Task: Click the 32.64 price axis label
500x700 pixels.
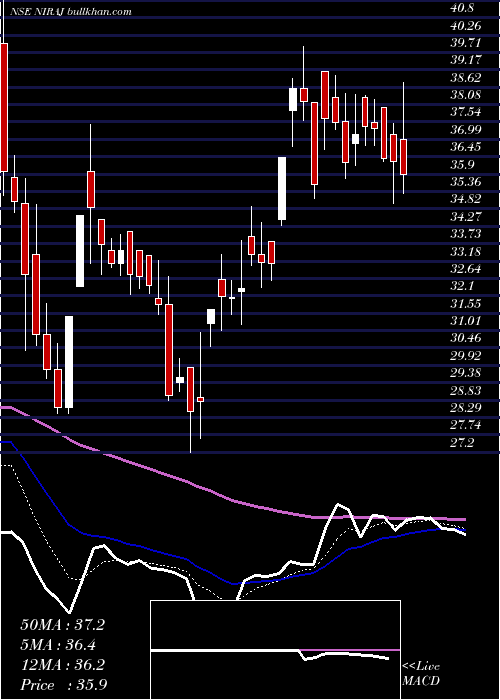Action: 466,269
